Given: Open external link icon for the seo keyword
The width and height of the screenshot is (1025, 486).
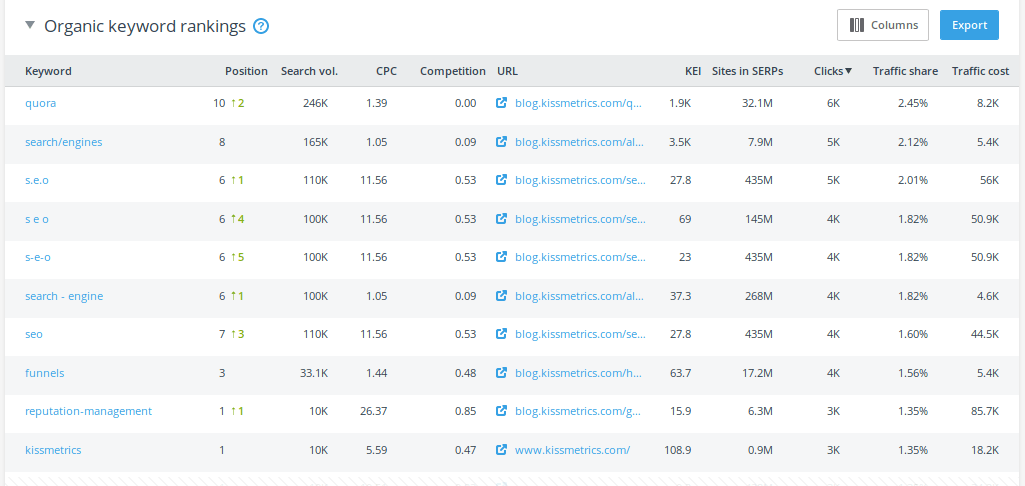Looking at the screenshot, I should (x=502, y=334).
